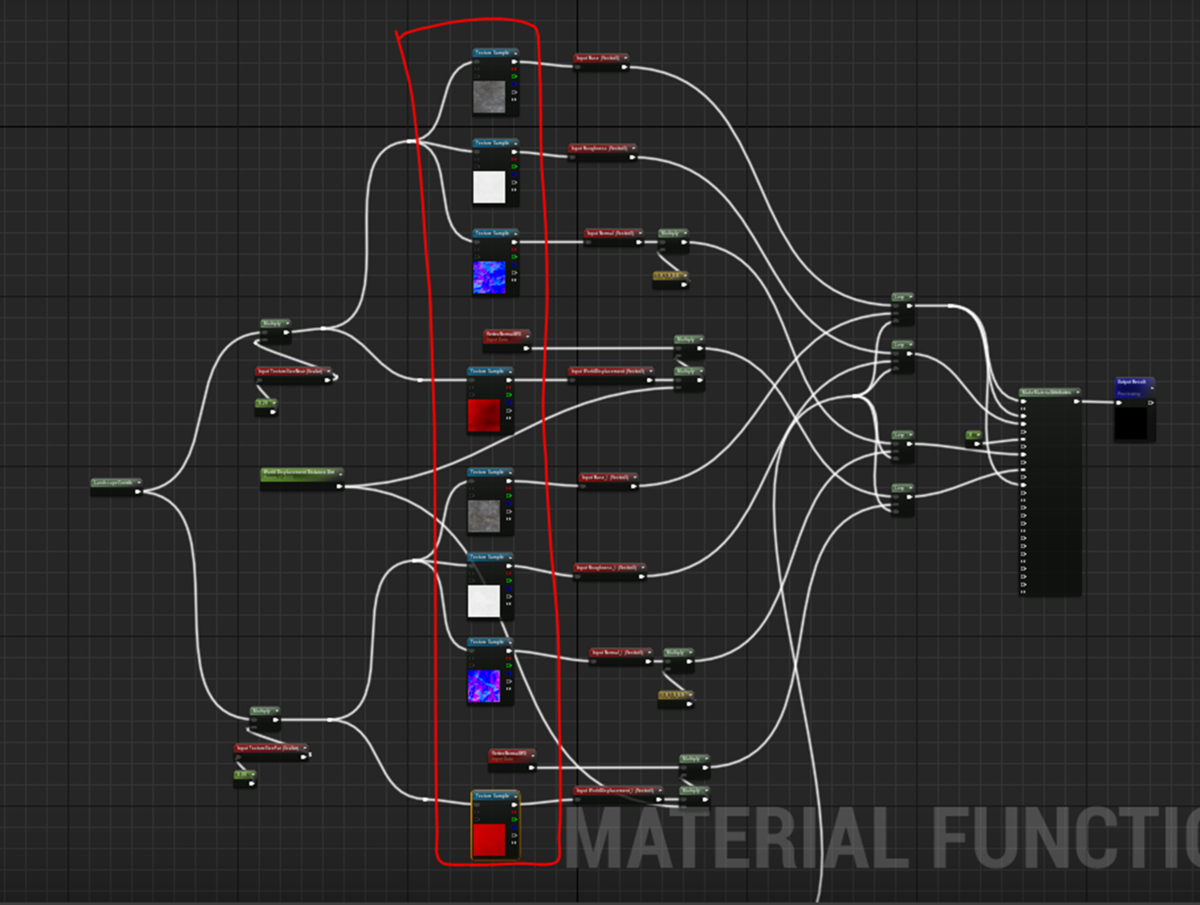
Task: Click the LandscapeCoords output pin
Action: [137, 491]
